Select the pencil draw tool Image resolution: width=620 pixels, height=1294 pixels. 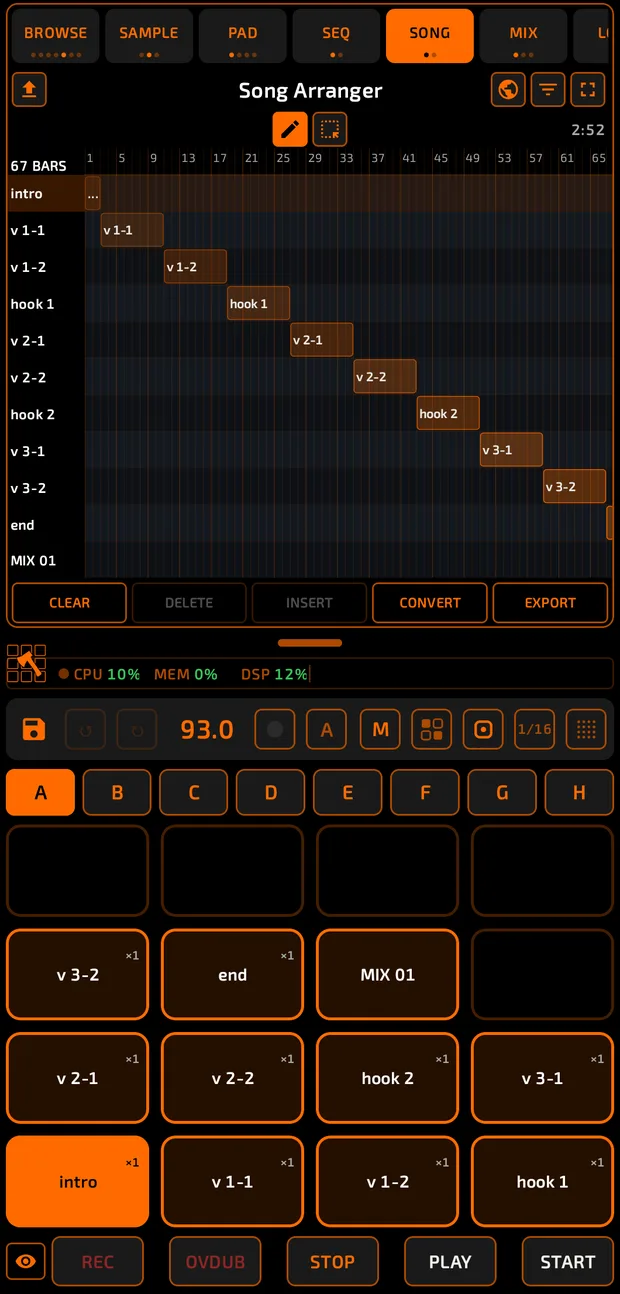tap(290, 129)
